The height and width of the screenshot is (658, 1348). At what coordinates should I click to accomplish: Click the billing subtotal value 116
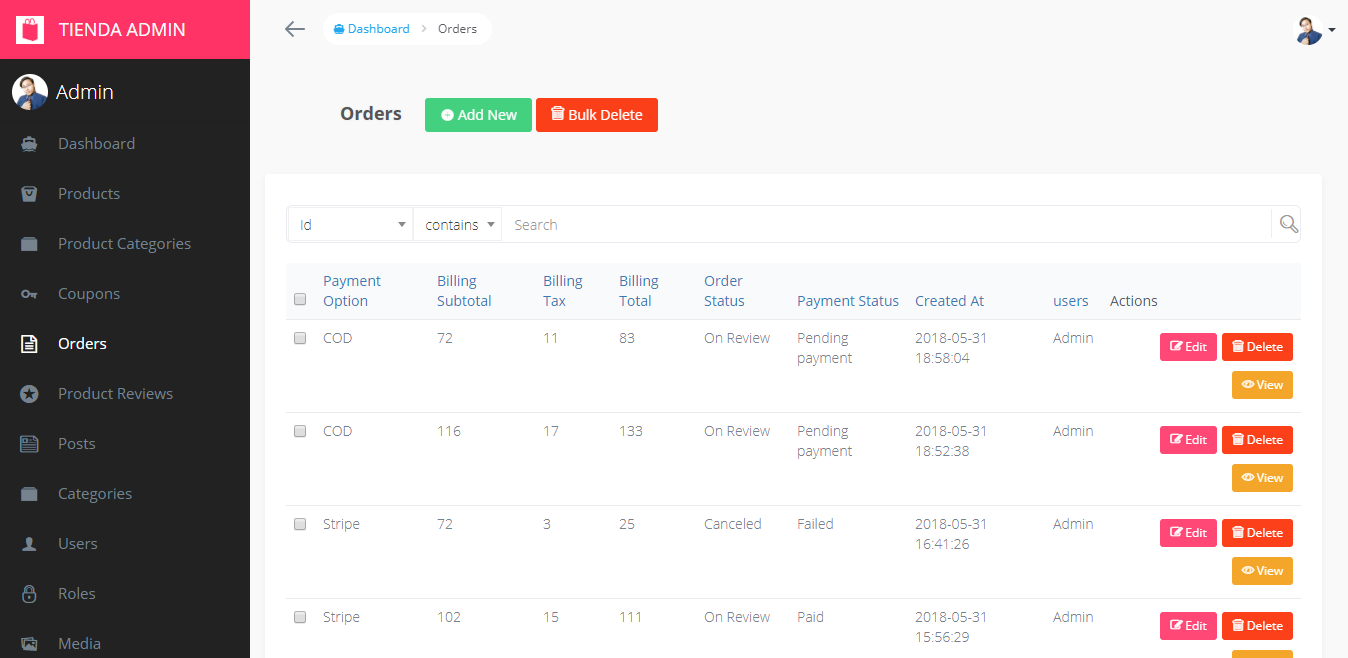coord(449,431)
